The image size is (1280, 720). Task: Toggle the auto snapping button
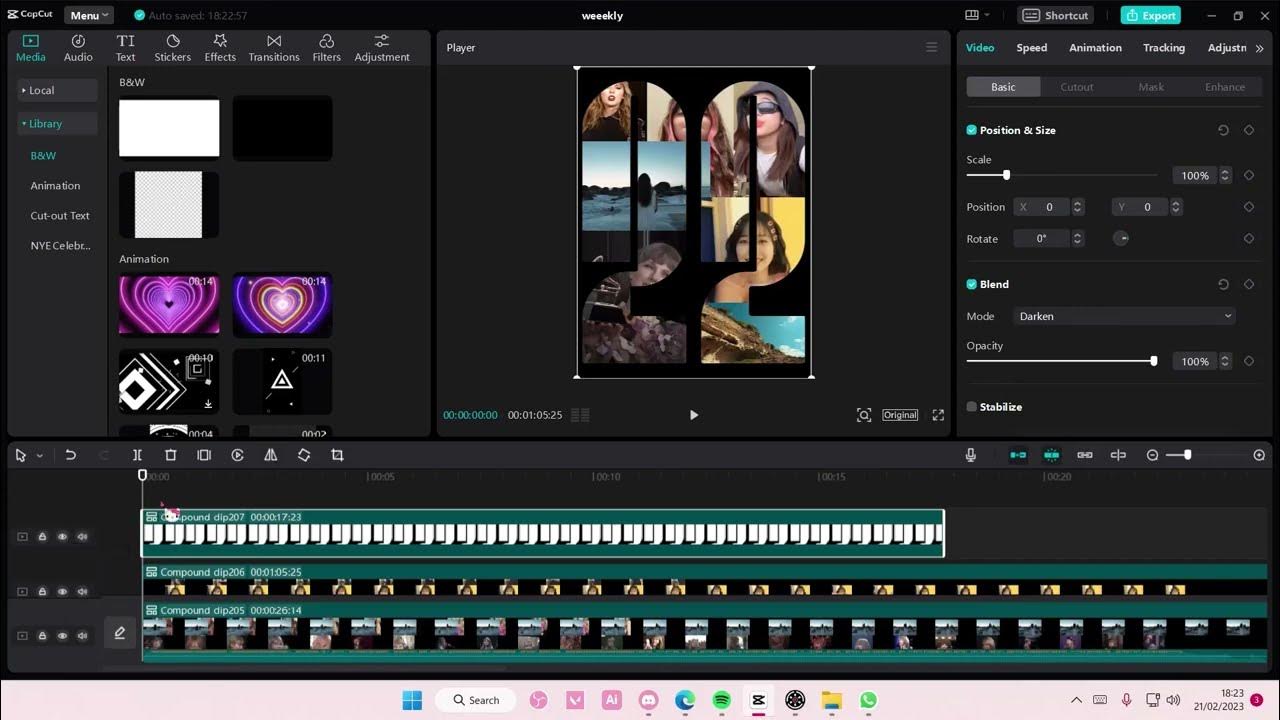[x=1051, y=455]
